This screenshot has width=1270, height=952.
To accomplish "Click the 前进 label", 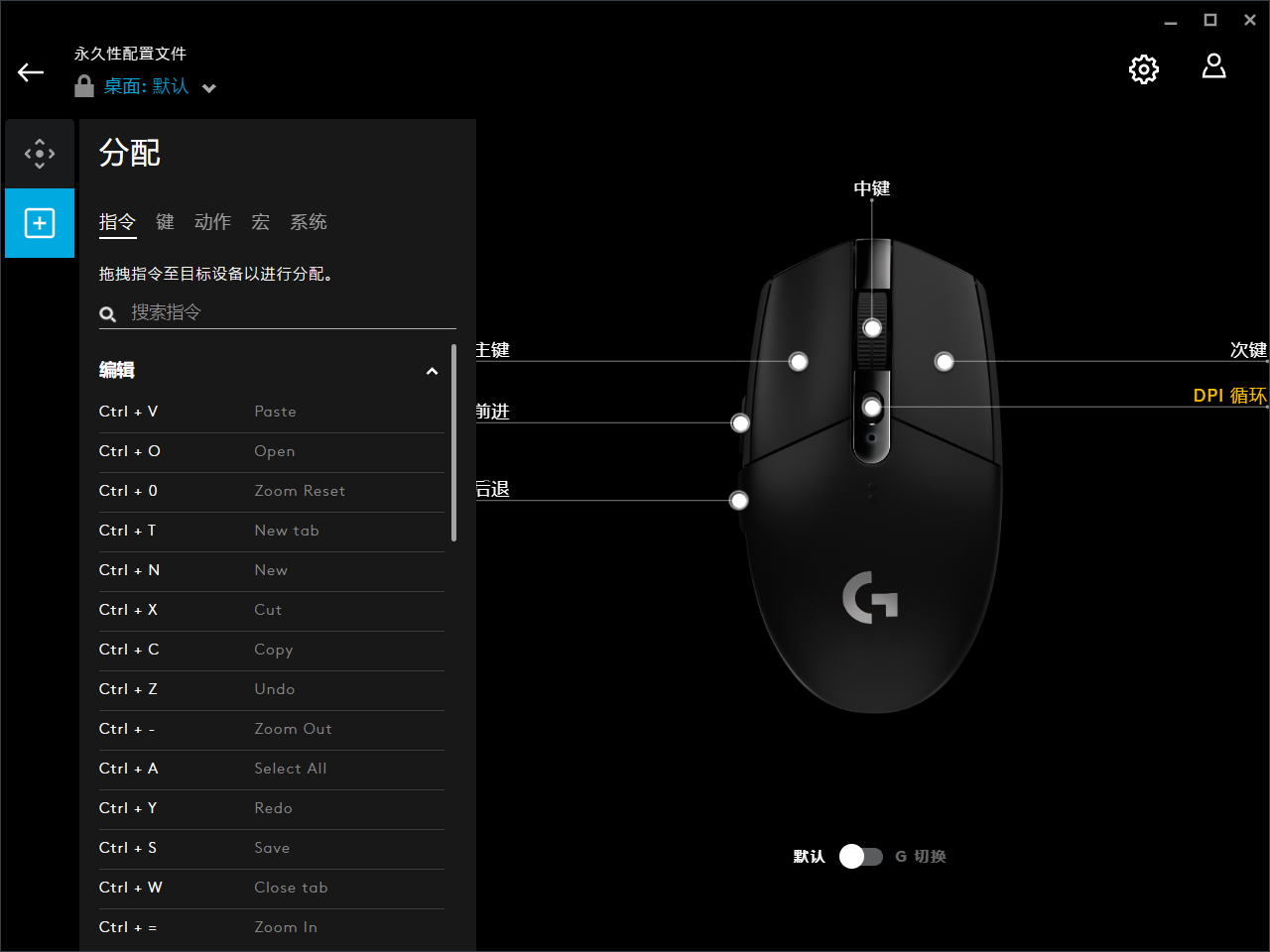I will (x=492, y=412).
